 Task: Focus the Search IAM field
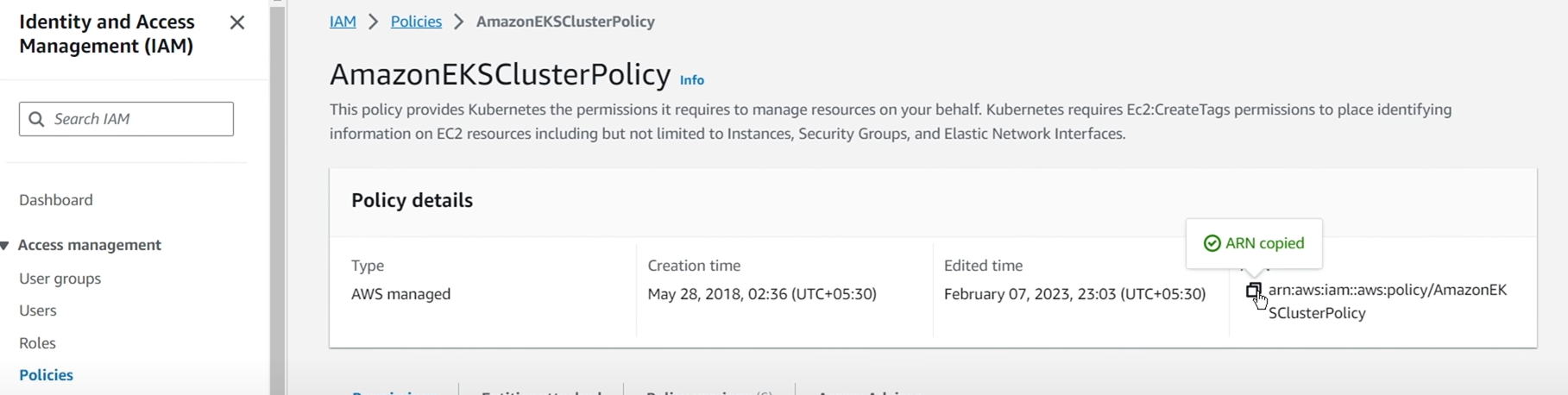[x=126, y=119]
